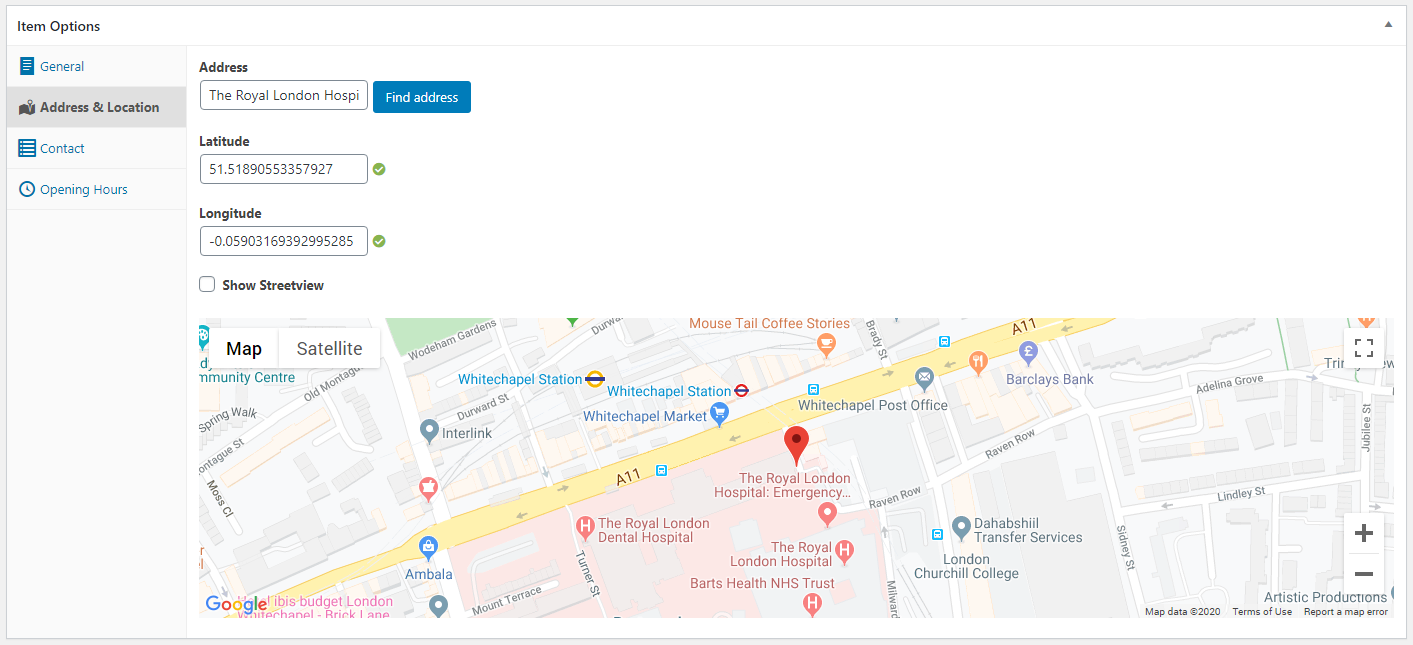Collapse the Item Options panel
Screen dimensions: 1413x645
[x=1388, y=25]
